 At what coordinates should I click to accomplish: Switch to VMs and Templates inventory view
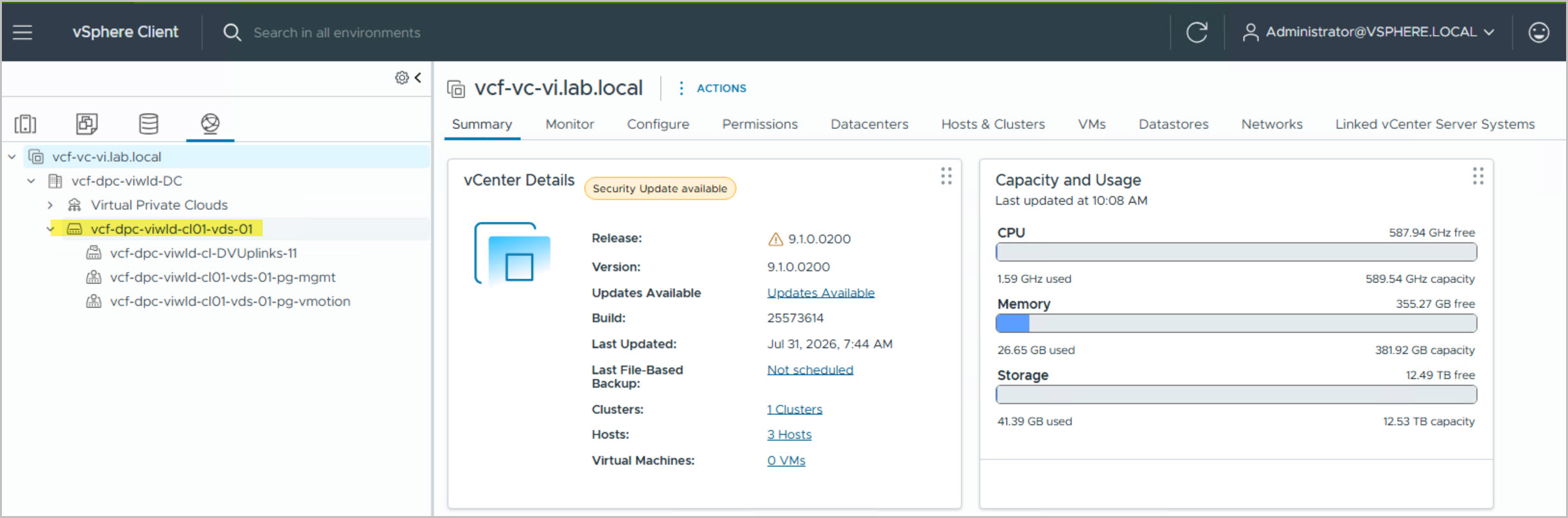[x=87, y=123]
